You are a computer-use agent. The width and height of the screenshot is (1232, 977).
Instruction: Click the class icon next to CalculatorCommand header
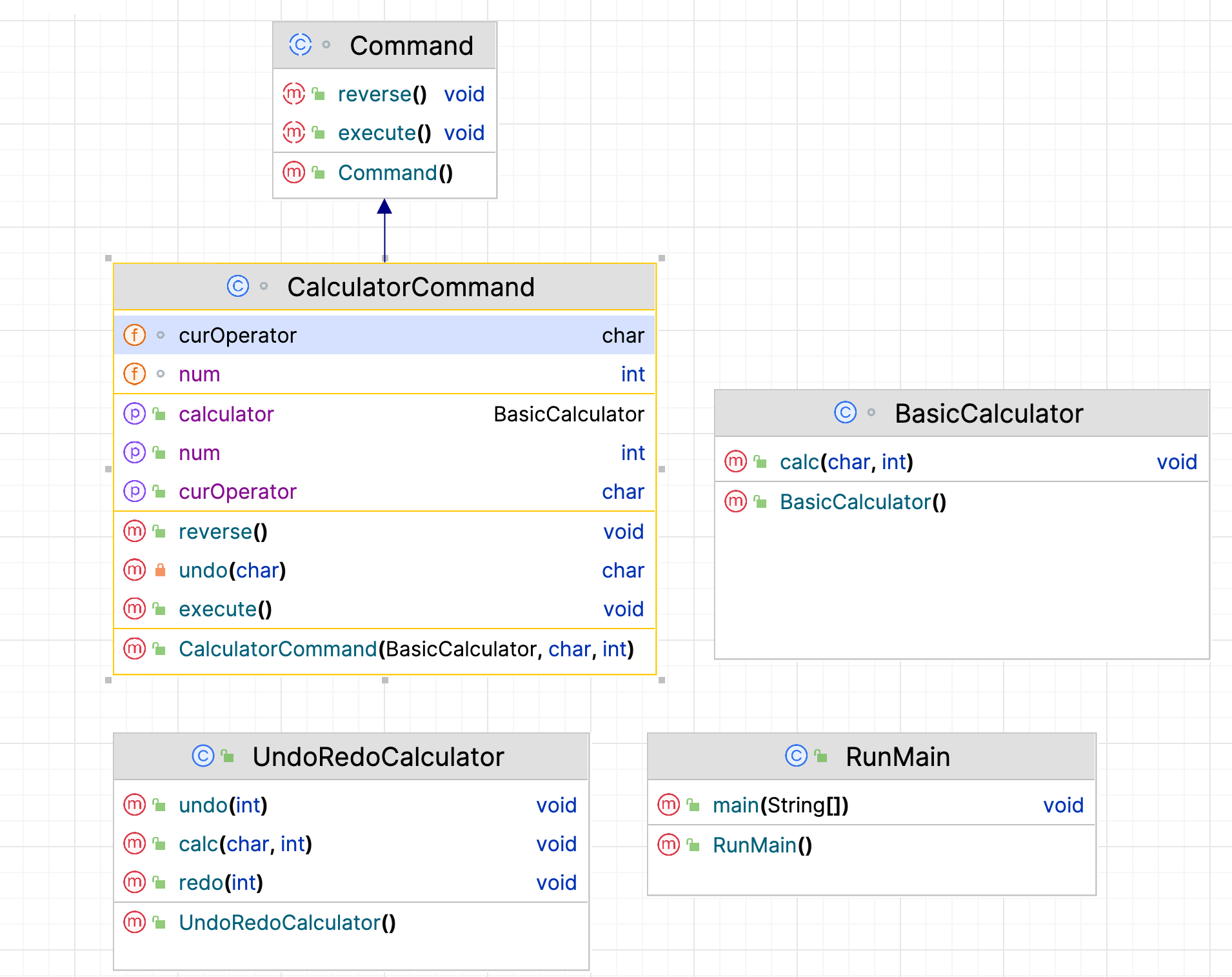[x=238, y=286]
